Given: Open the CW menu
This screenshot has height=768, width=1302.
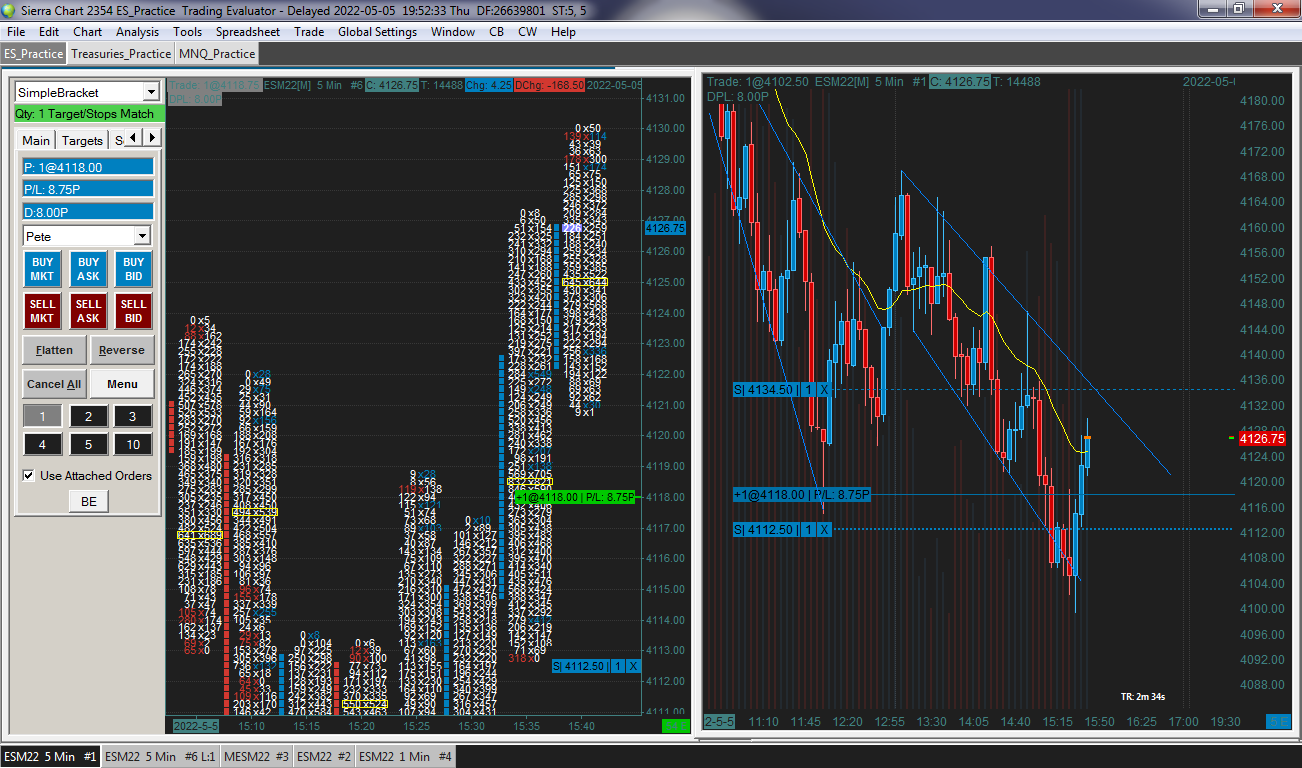Looking at the screenshot, I should (527, 31).
